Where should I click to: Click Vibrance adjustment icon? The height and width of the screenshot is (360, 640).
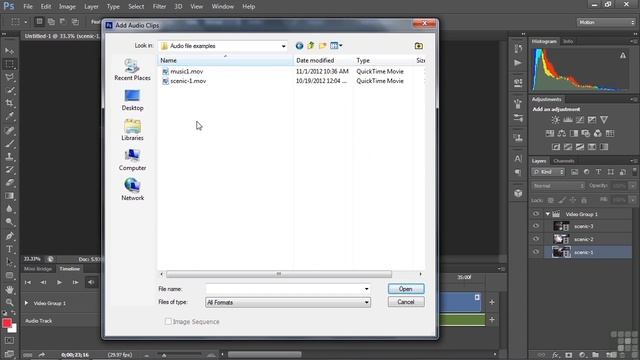pos(604,120)
